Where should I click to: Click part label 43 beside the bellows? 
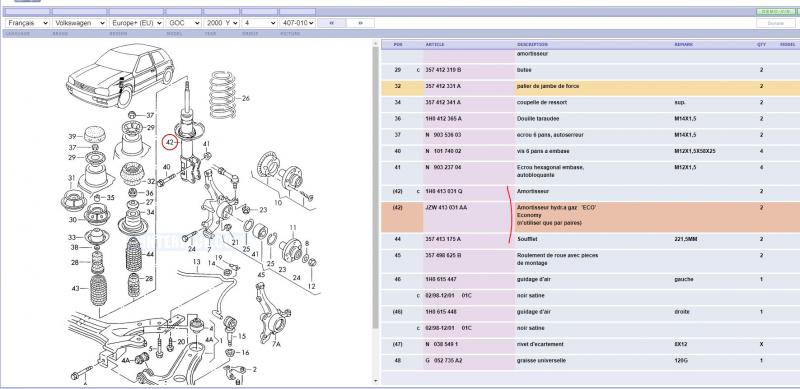(76, 288)
